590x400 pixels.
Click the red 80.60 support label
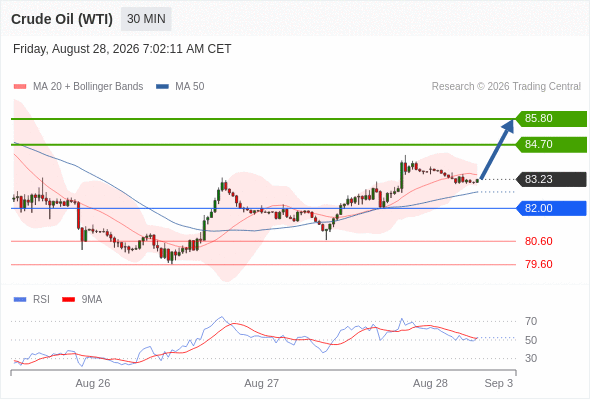click(x=538, y=241)
